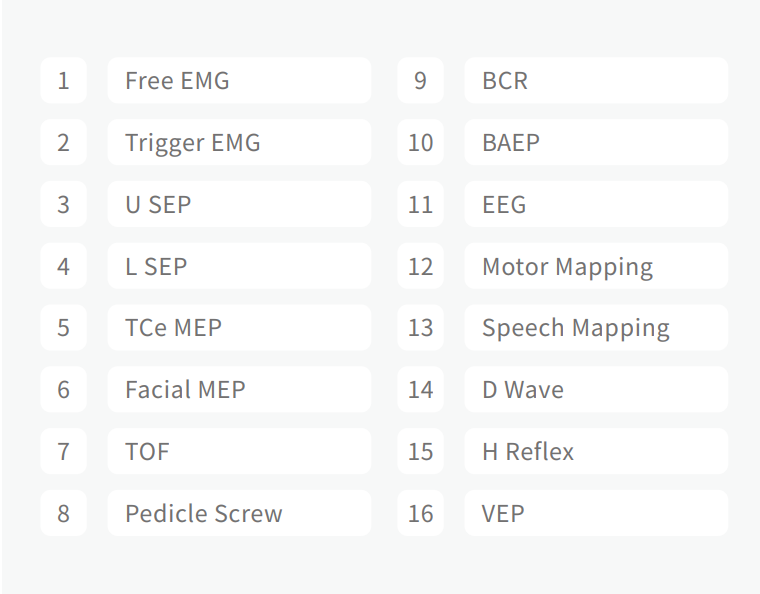Pick the TCe MEP option
This screenshot has height=594, width=760.
pyautogui.click(x=238, y=327)
